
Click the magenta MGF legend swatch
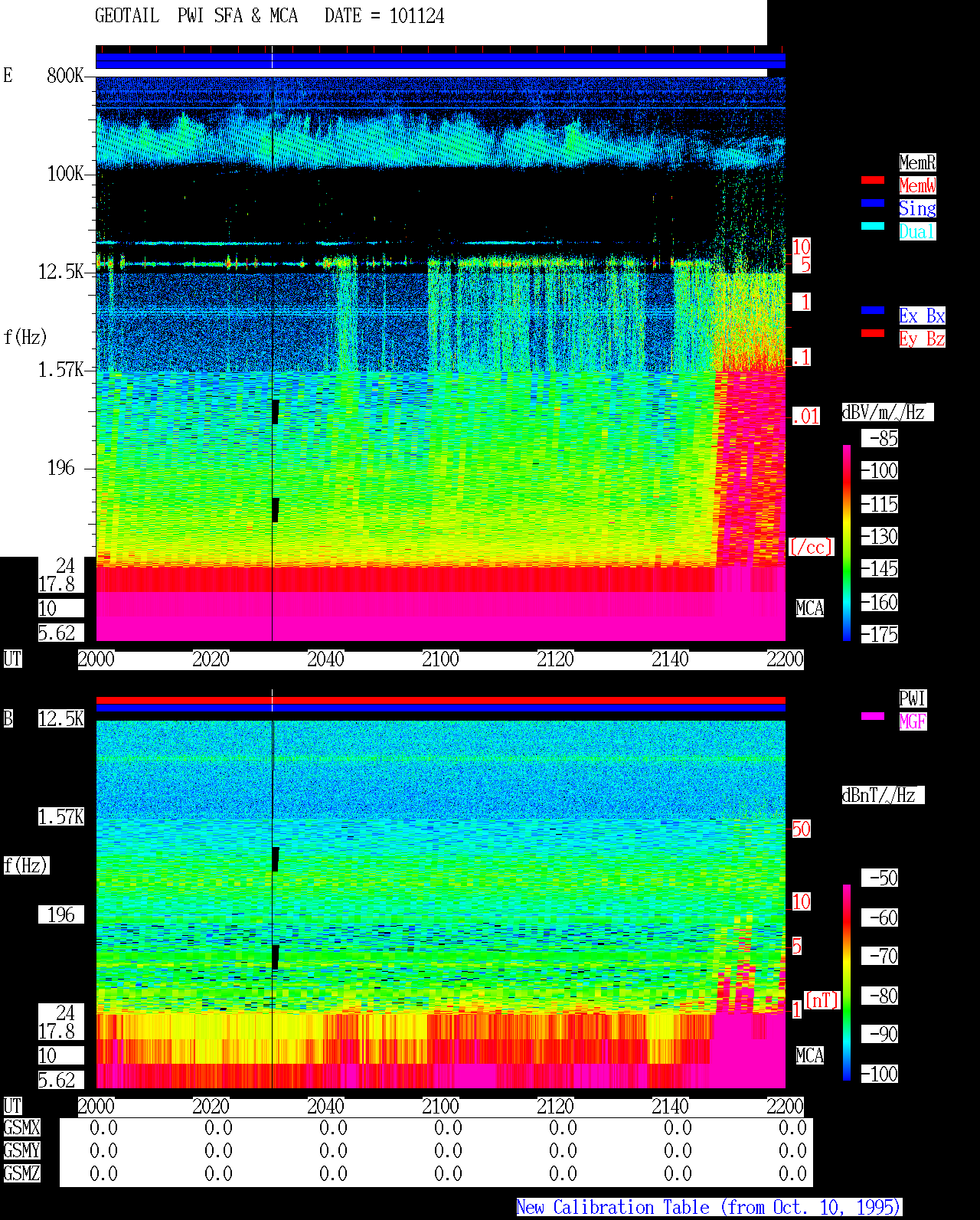(873, 716)
